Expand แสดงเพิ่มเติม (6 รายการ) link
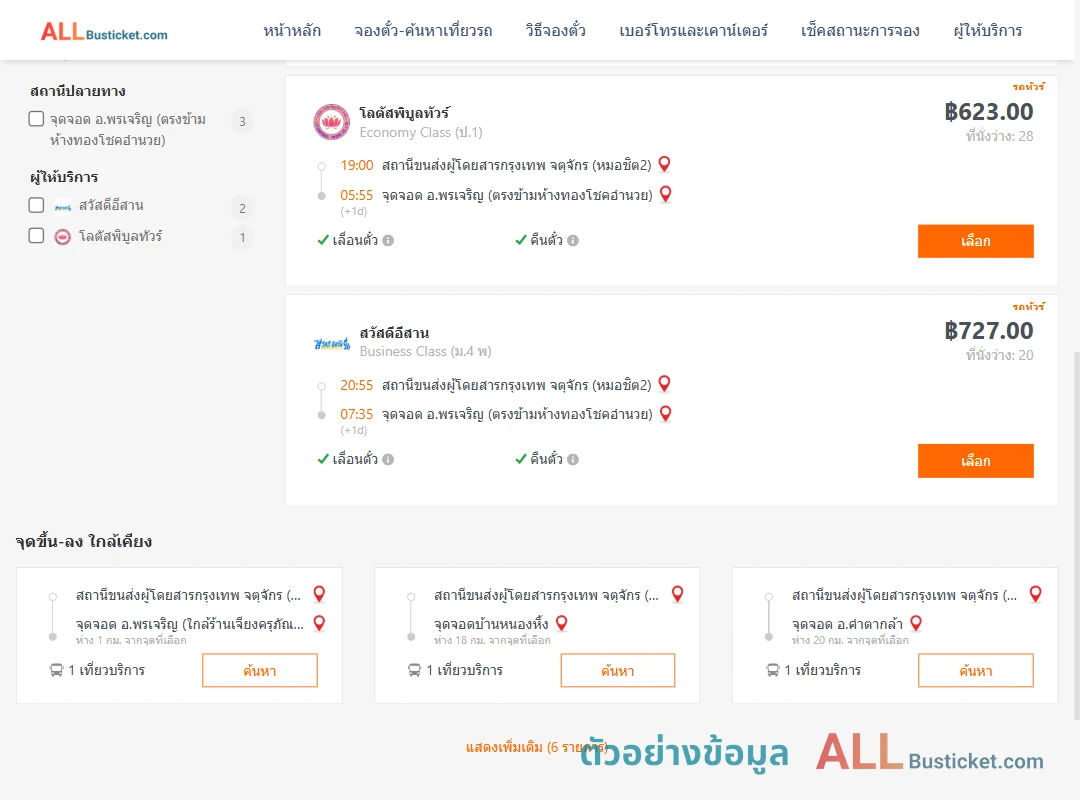This screenshot has height=800, width=1080. (x=537, y=747)
